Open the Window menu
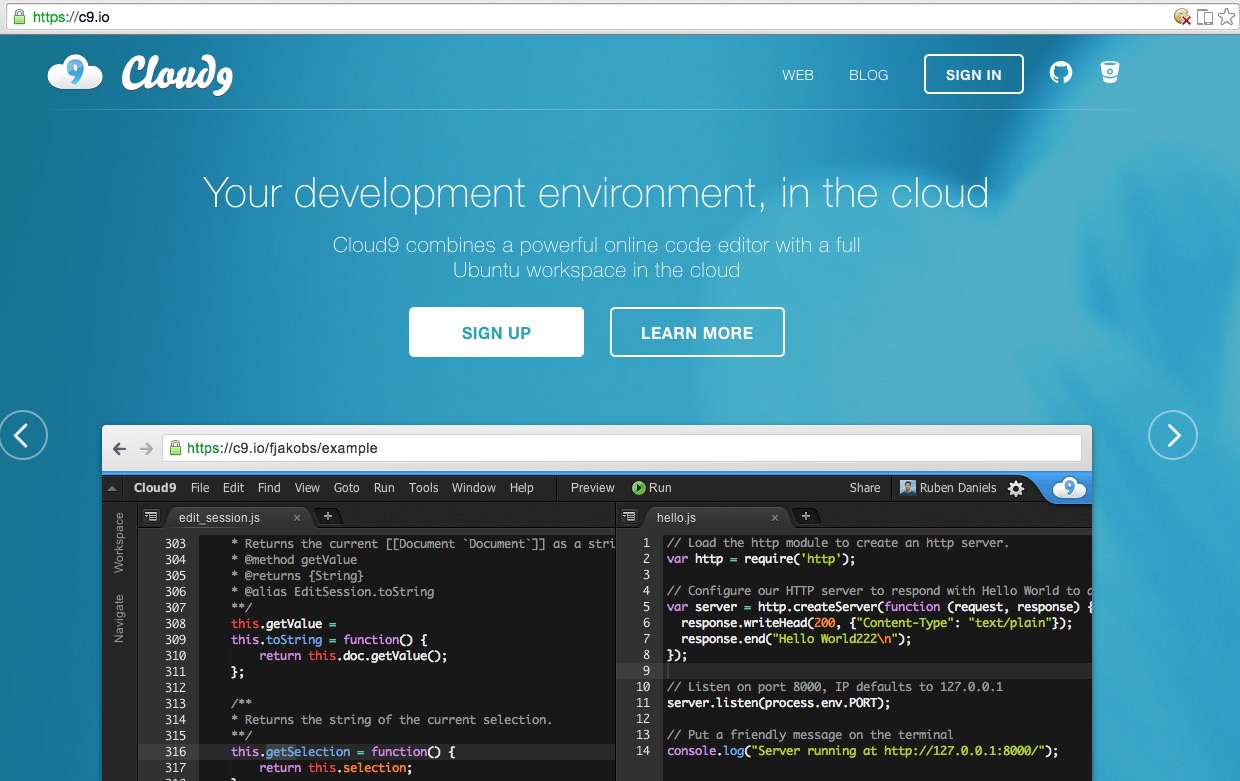The height and width of the screenshot is (781, 1240). point(473,488)
